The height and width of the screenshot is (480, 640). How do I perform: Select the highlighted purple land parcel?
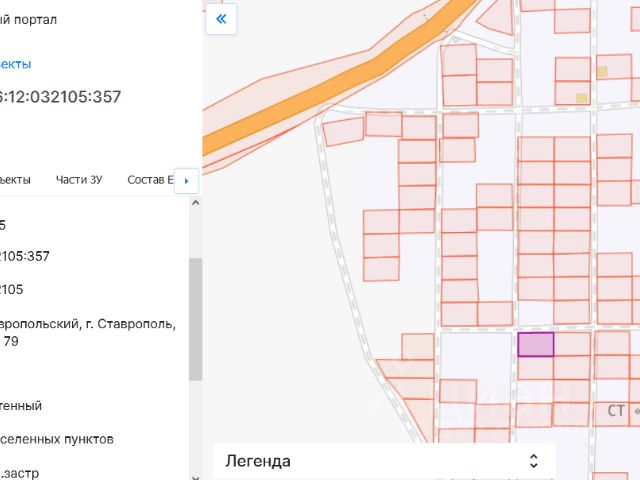pos(536,344)
